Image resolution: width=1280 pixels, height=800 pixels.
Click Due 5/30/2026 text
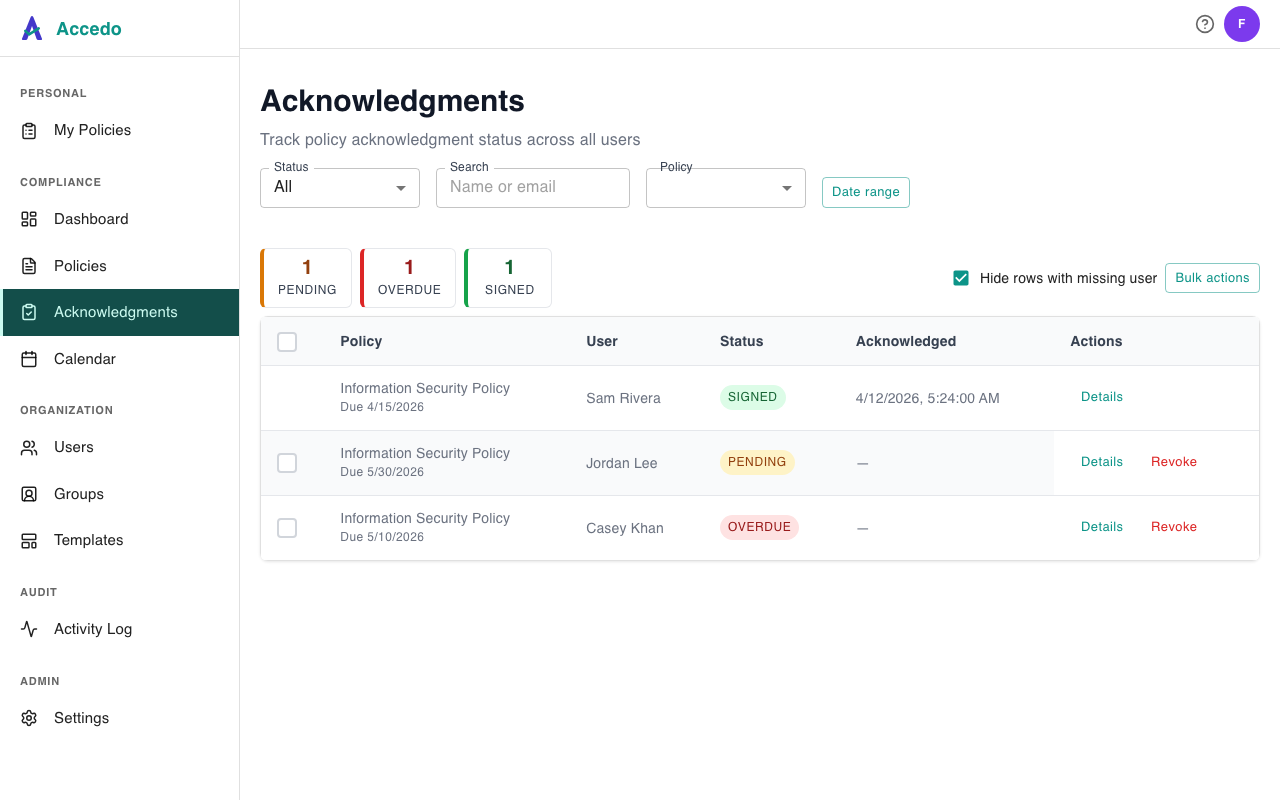[x=382, y=472]
